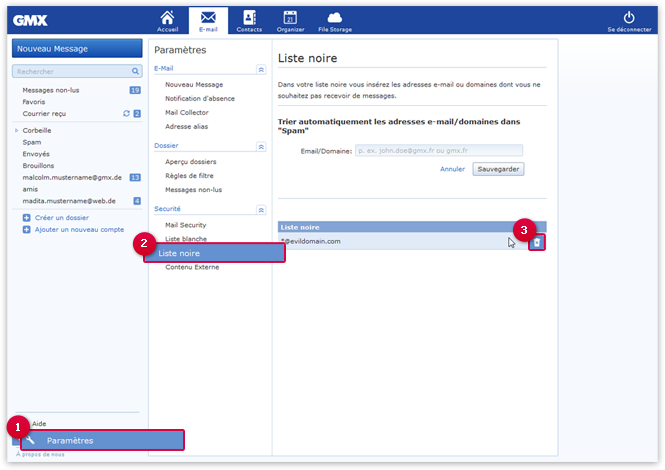This screenshot has width=665, height=470.
Task: Open the Contacts section
Action: [x=249, y=21]
